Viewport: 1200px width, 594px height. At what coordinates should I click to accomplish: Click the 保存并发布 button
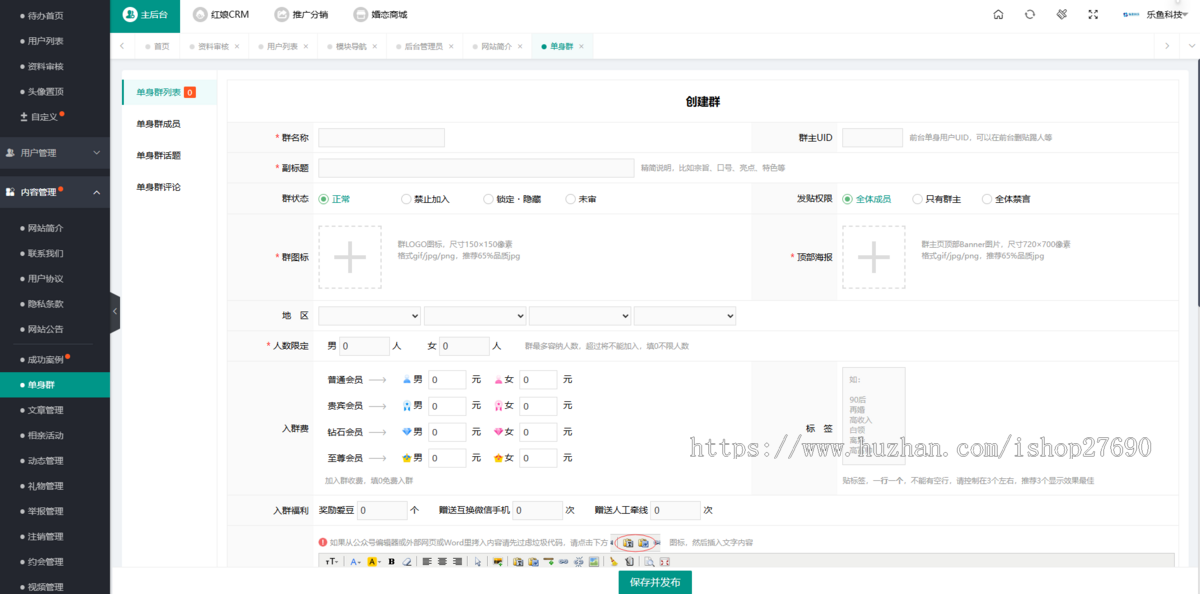click(x=655, y=582)
